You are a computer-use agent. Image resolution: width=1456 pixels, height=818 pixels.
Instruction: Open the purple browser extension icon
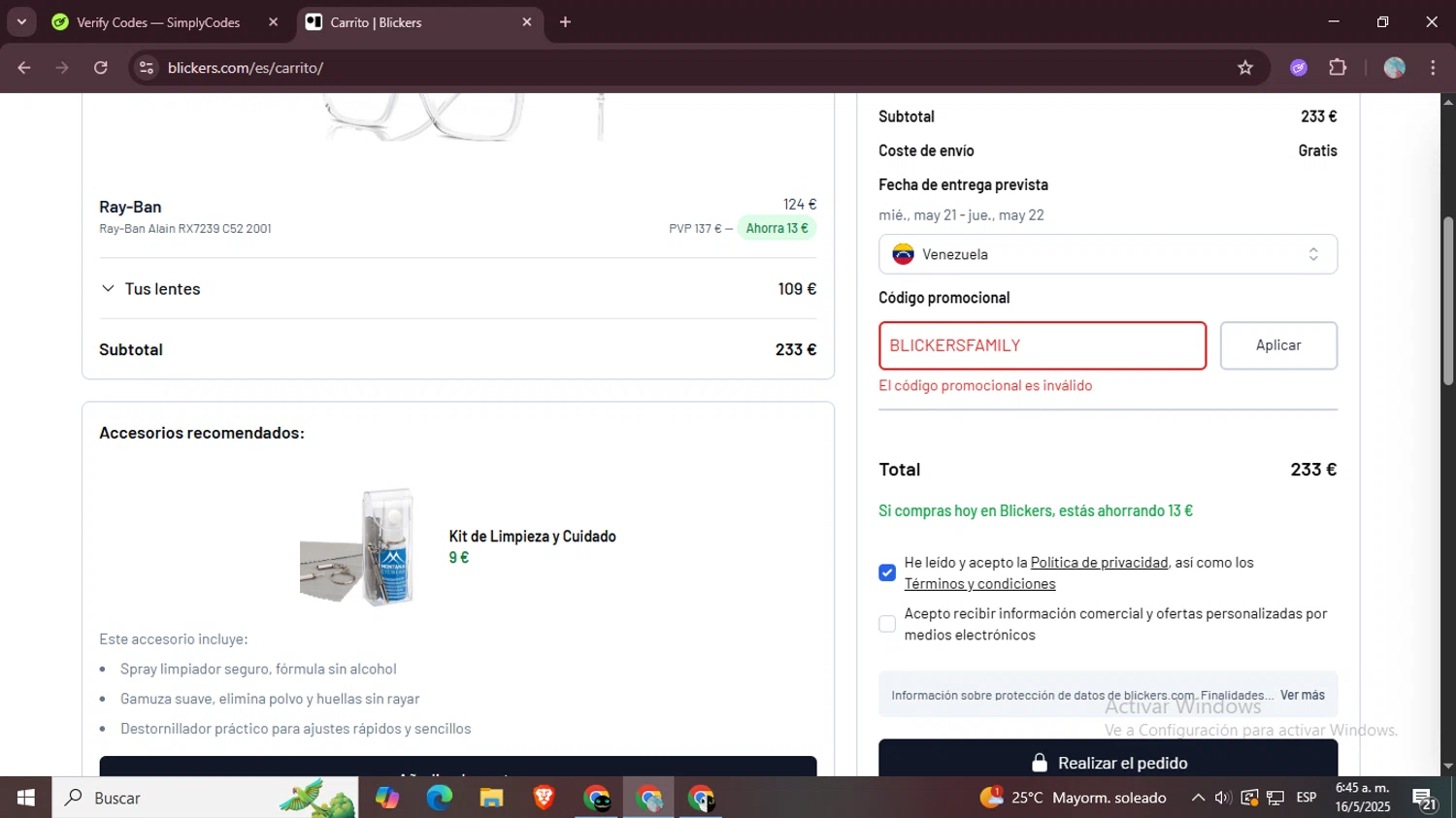(x=1299, y=68)
